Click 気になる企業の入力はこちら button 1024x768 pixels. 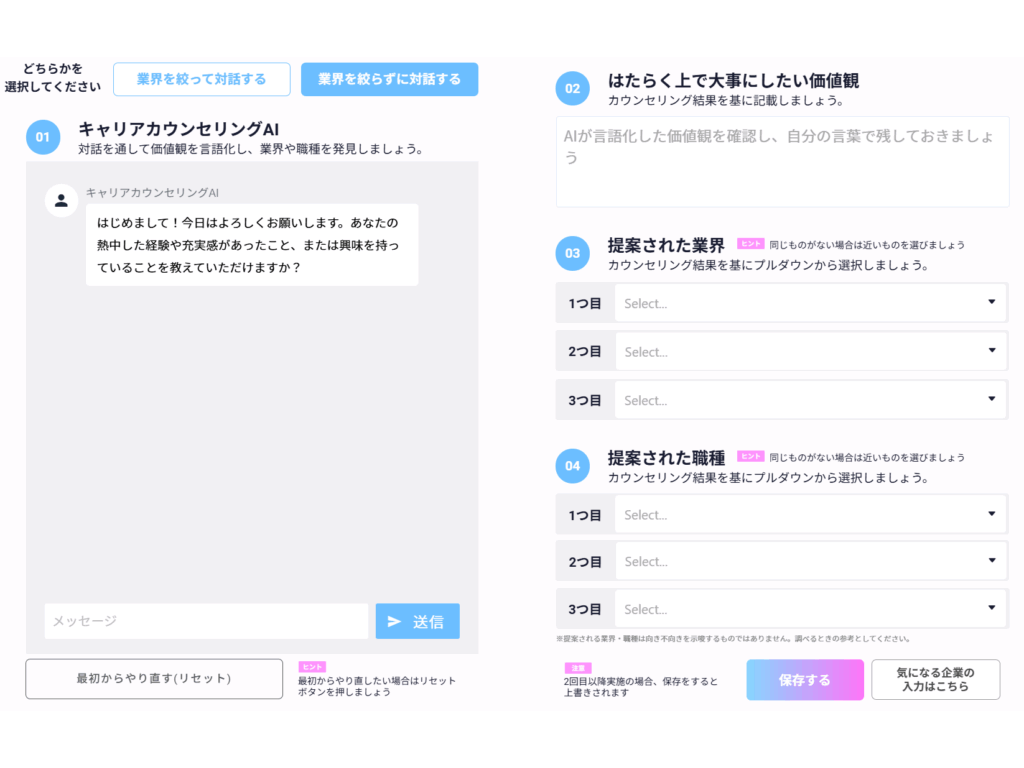[935, 680]
